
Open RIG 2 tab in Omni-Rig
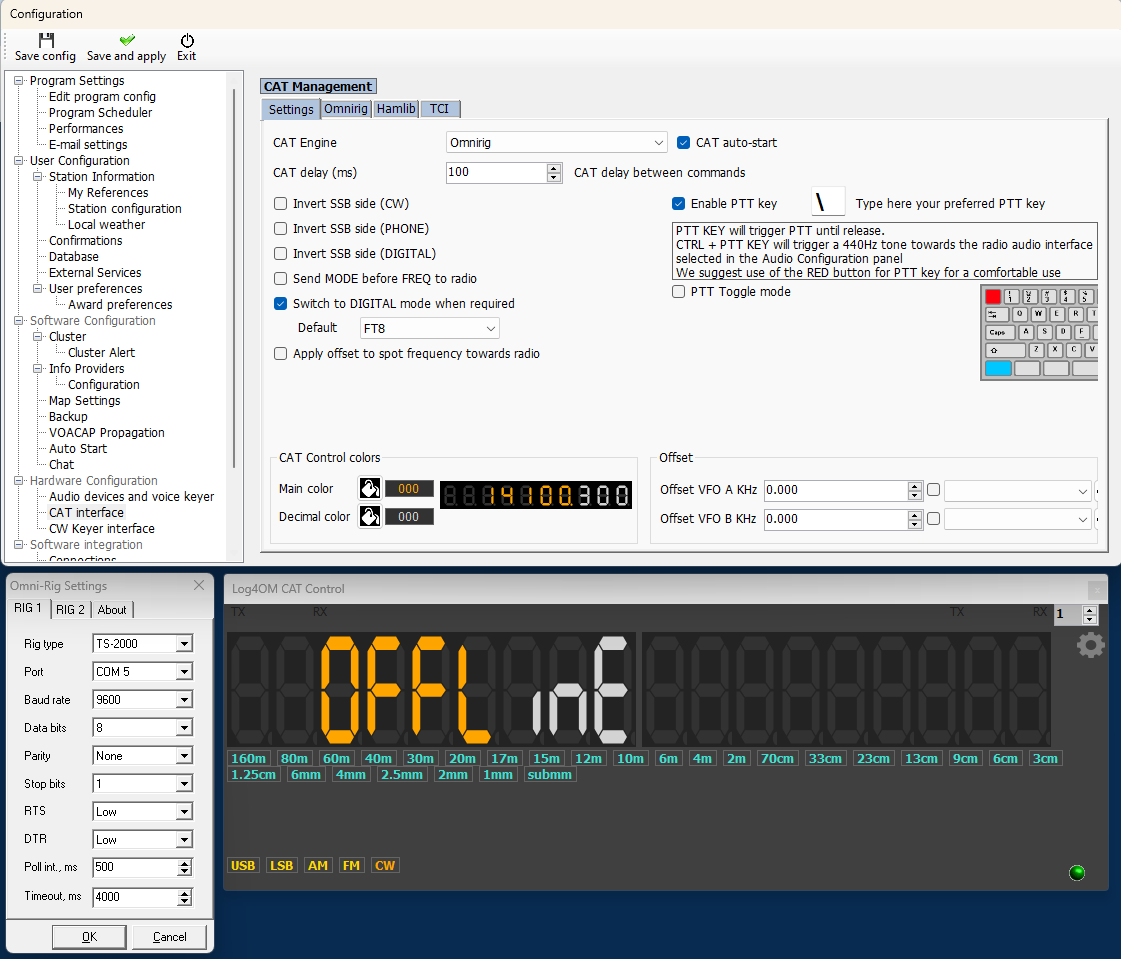[70, 609]
